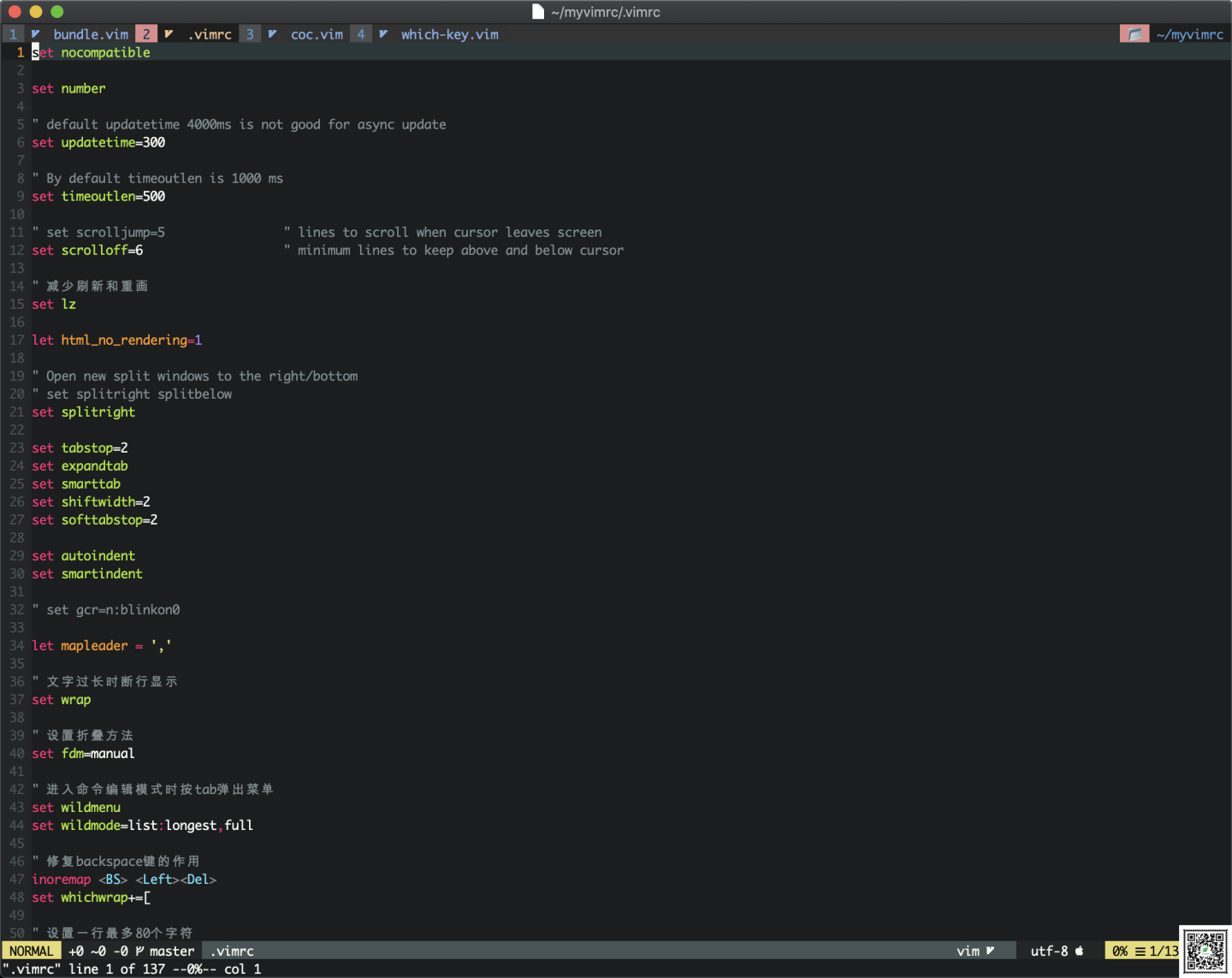Click the line-count icon next to 1/13
Viewport: 1232px width, 978px height.
point(1140,951)
